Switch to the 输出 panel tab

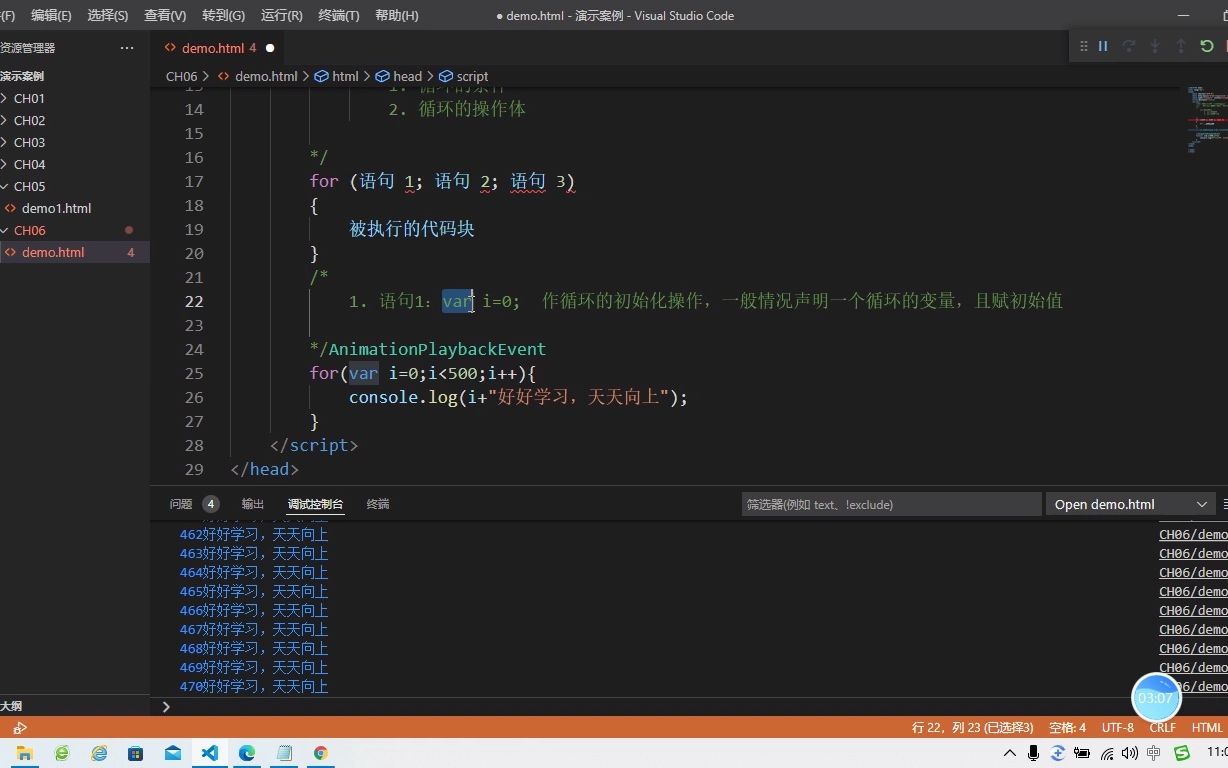(x=252, y=504)
